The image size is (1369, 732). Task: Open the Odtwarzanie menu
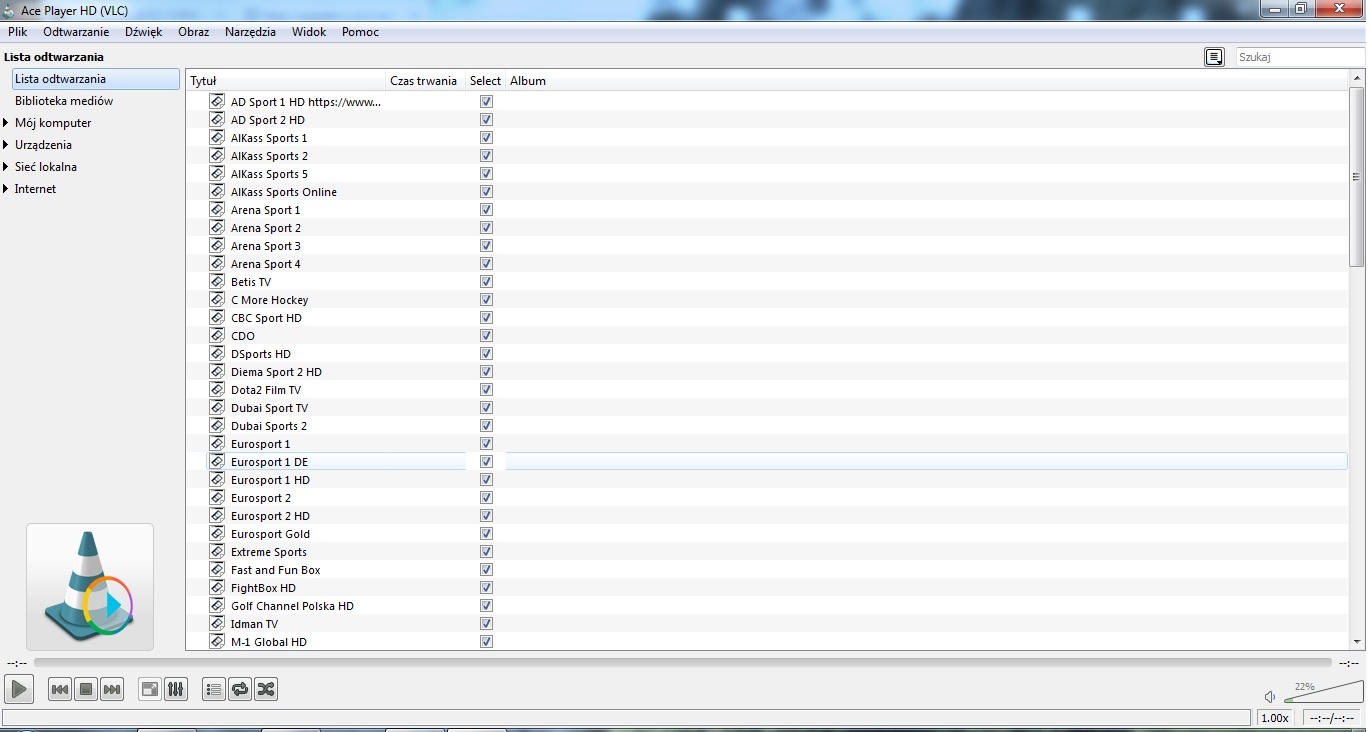pos(76,32)
